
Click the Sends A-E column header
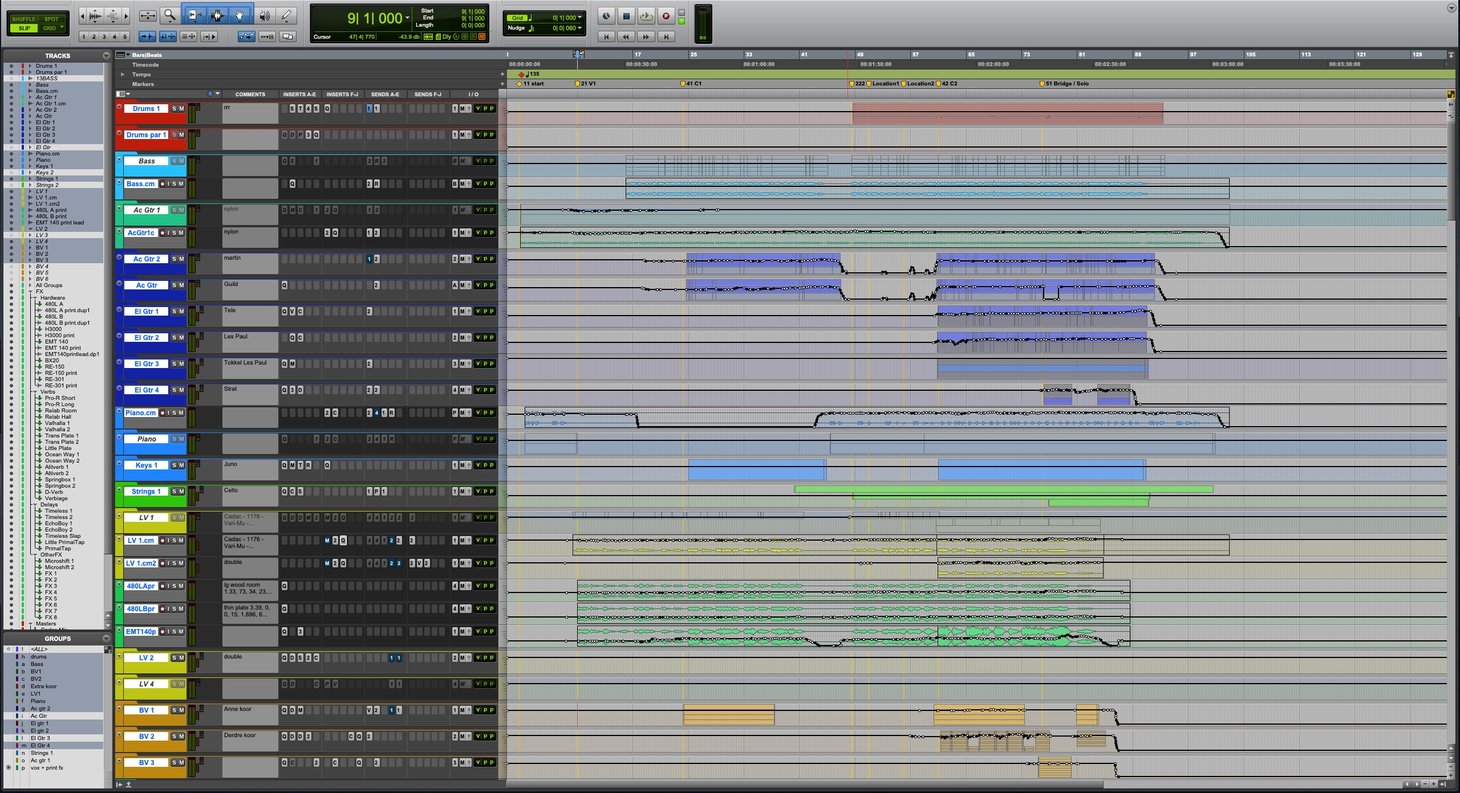click(387, 94)
